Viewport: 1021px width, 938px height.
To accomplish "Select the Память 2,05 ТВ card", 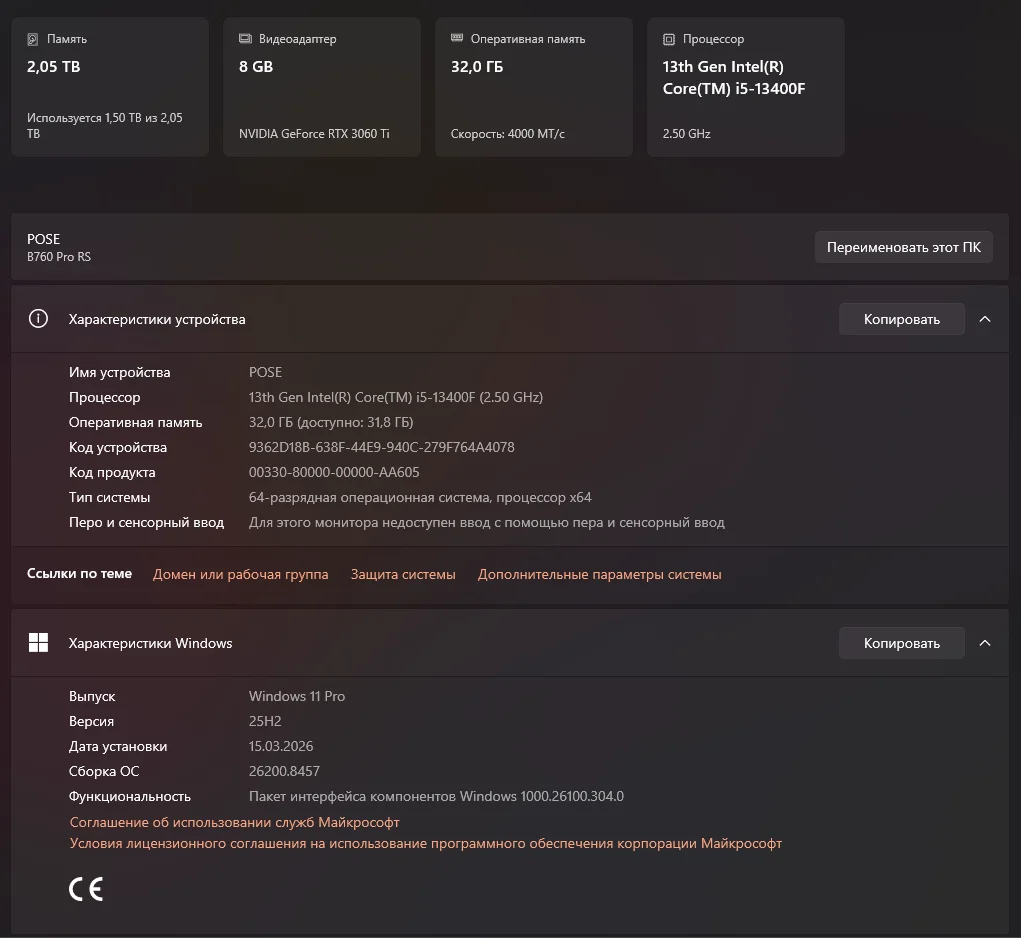I will (x=110, y=87).
